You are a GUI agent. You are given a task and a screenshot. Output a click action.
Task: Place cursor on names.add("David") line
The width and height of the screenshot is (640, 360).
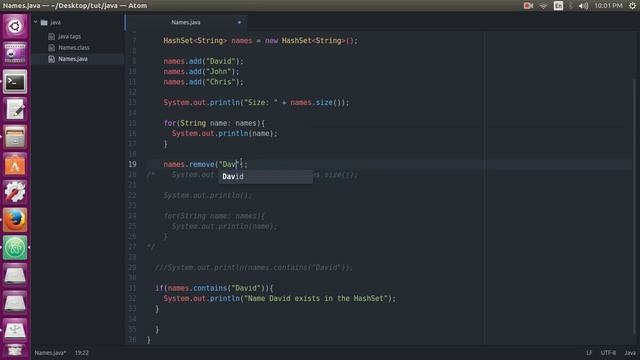point(203,61)
